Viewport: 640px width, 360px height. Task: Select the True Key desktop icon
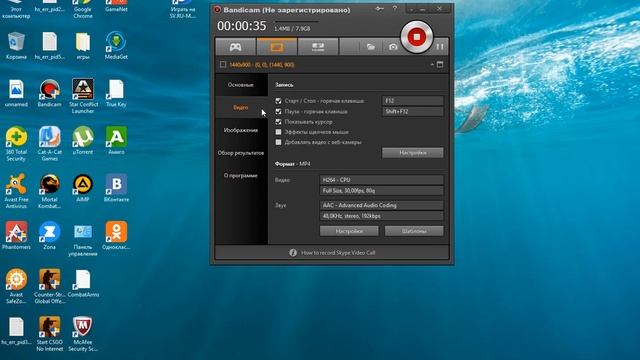coord(116,93)
